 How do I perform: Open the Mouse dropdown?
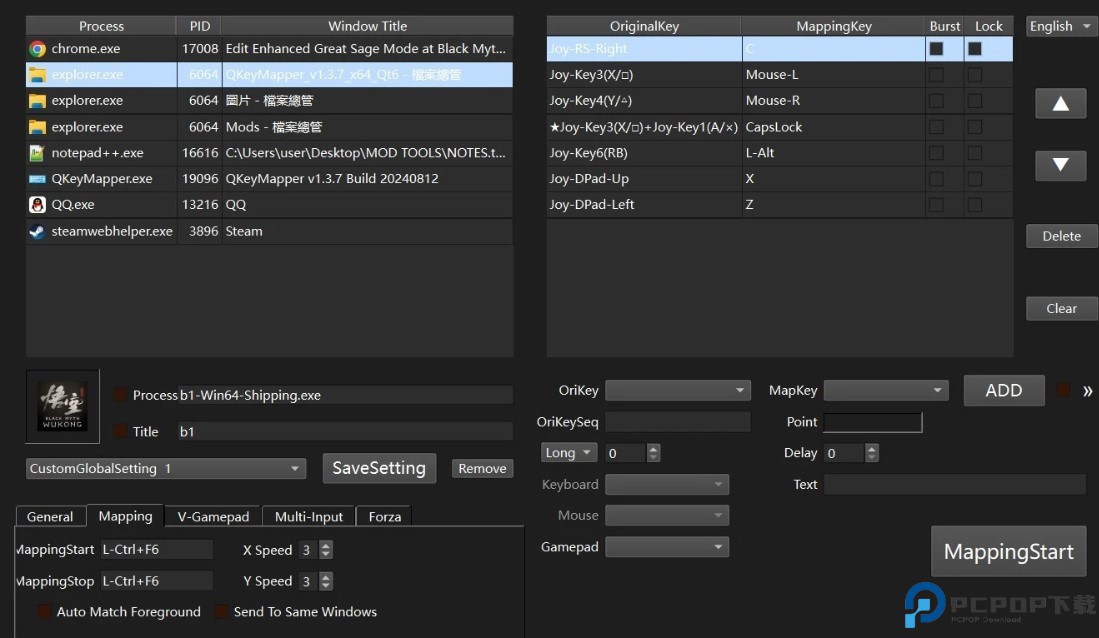coord(667,515)
